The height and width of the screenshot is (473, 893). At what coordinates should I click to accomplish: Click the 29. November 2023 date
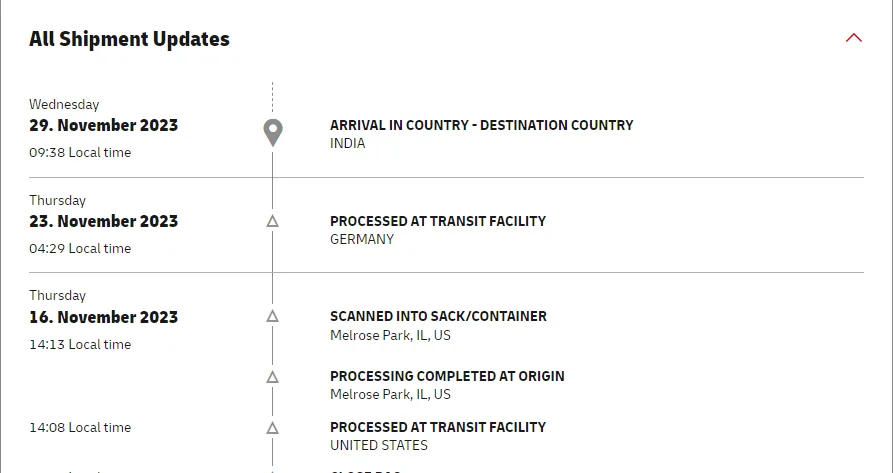(103, 126)
